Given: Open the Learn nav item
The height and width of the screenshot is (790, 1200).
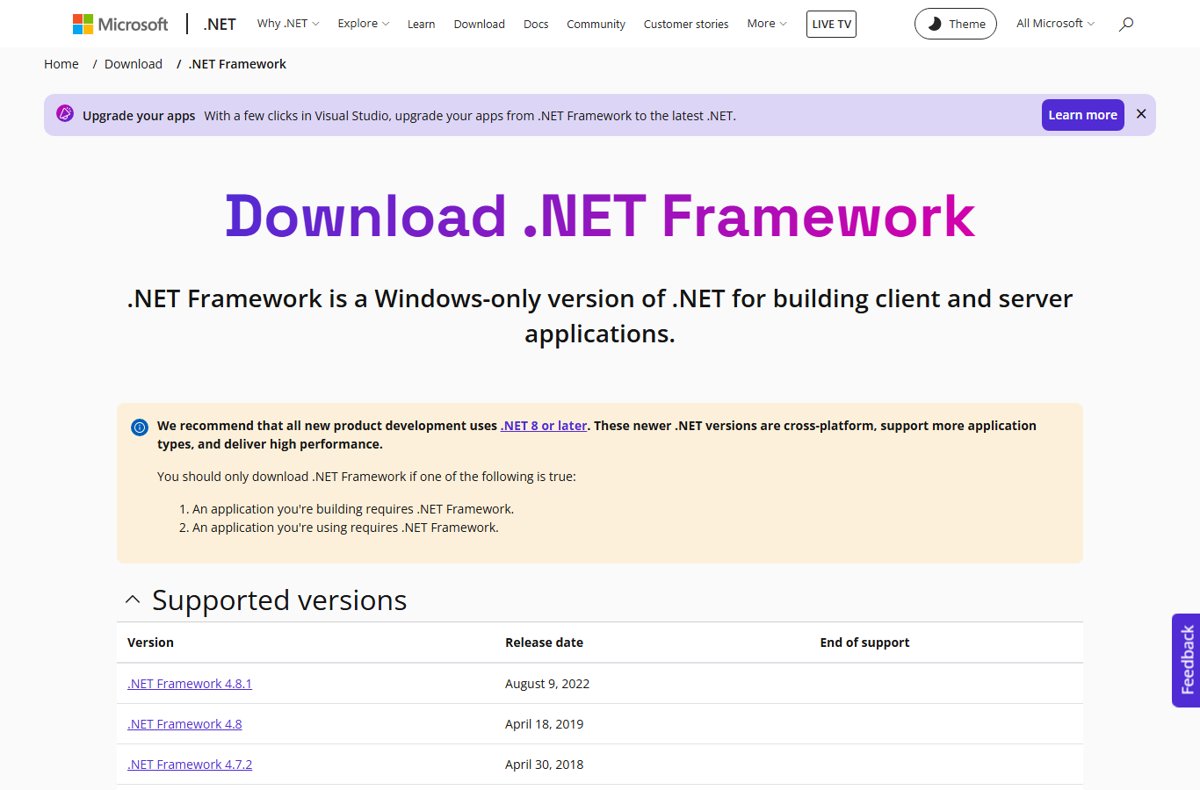Looking at the screenshot, I should pos(421,24).
